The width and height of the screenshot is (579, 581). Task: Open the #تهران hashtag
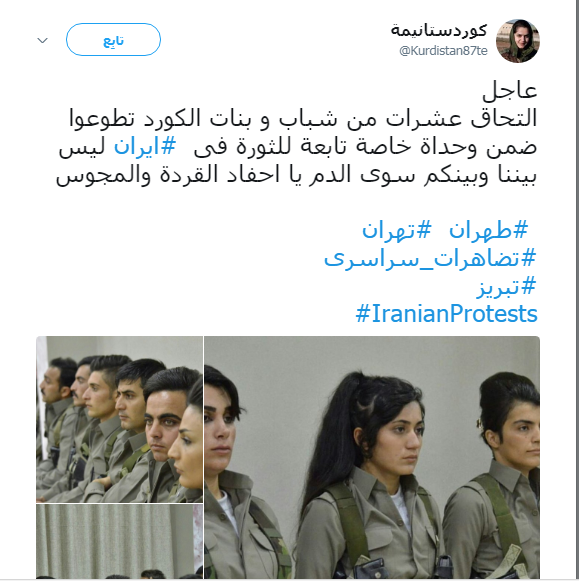pos(397,230)
